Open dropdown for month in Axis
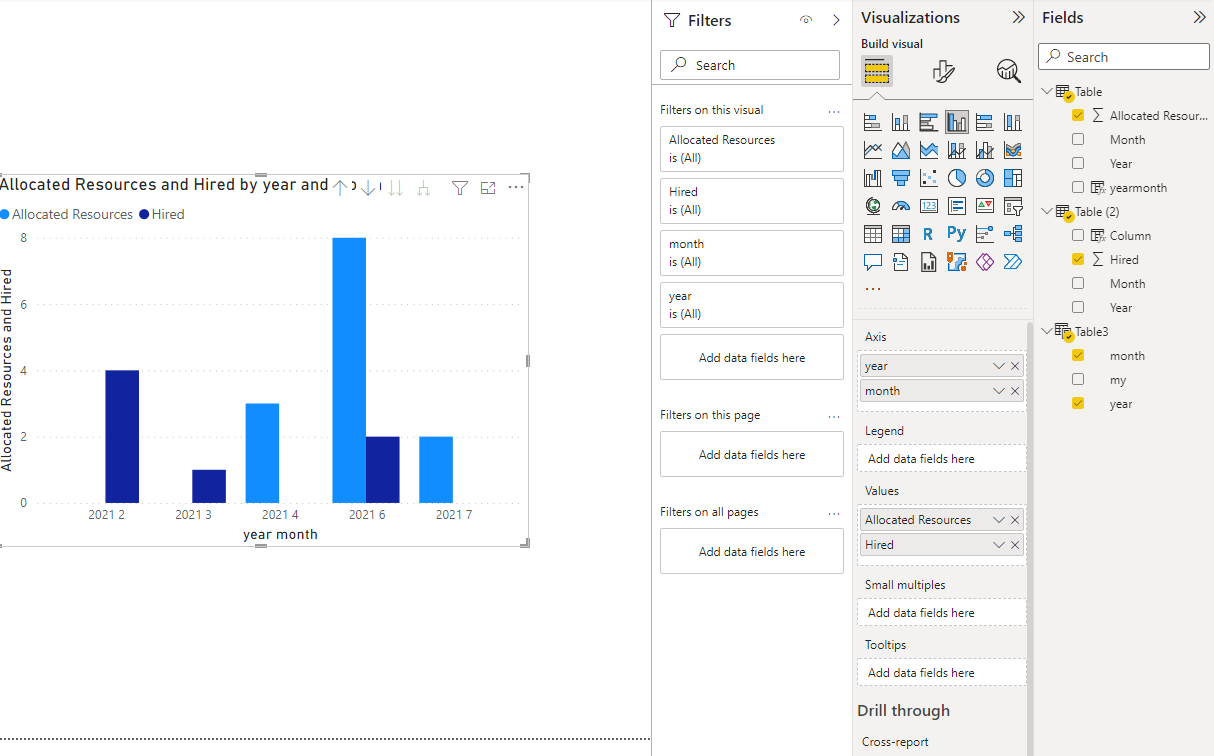The width and height of the screenshot is (1214, 756). pos(999,391)
